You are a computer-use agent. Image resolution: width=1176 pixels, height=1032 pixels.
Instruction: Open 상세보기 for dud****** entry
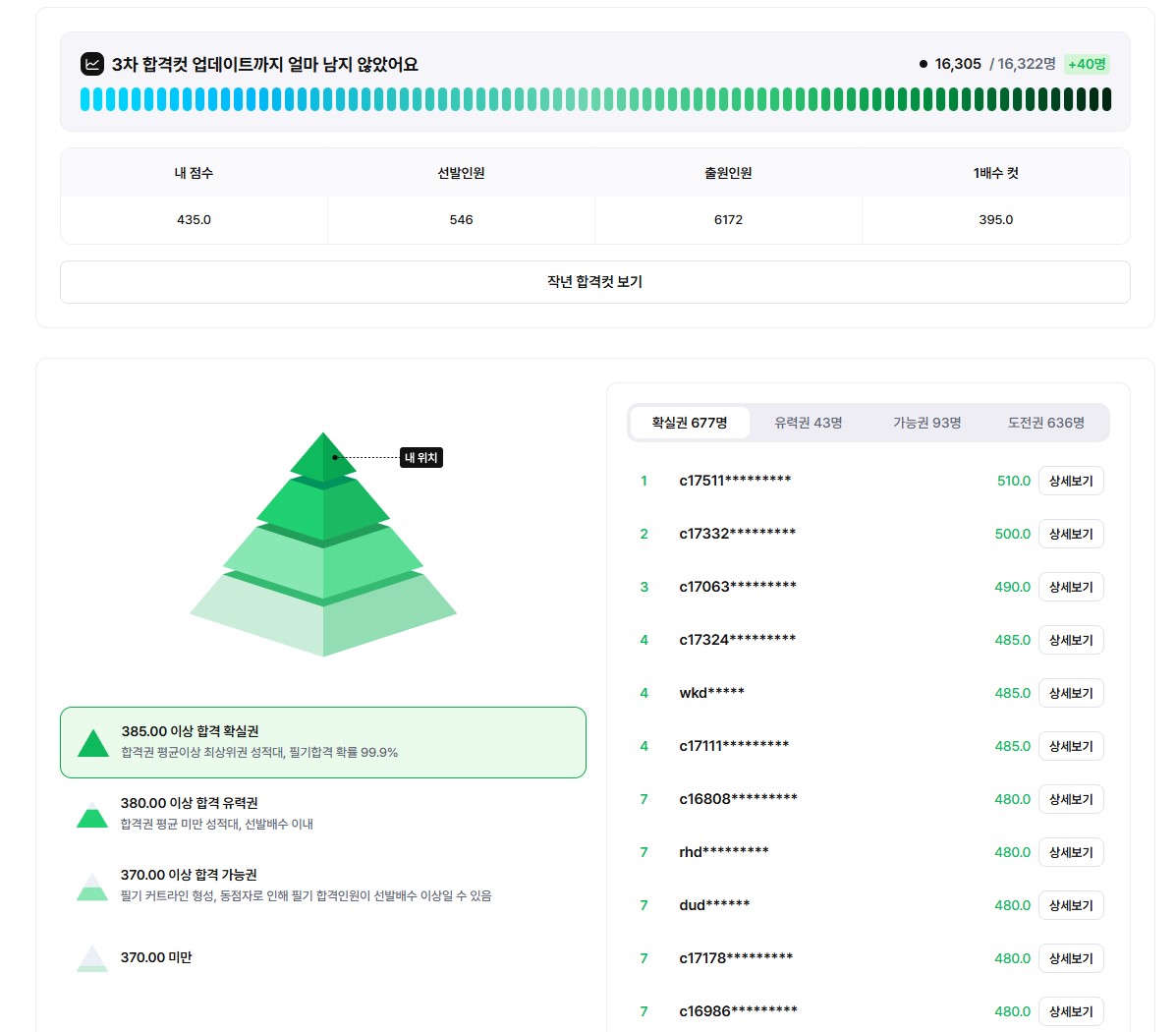coord(1071,905)
